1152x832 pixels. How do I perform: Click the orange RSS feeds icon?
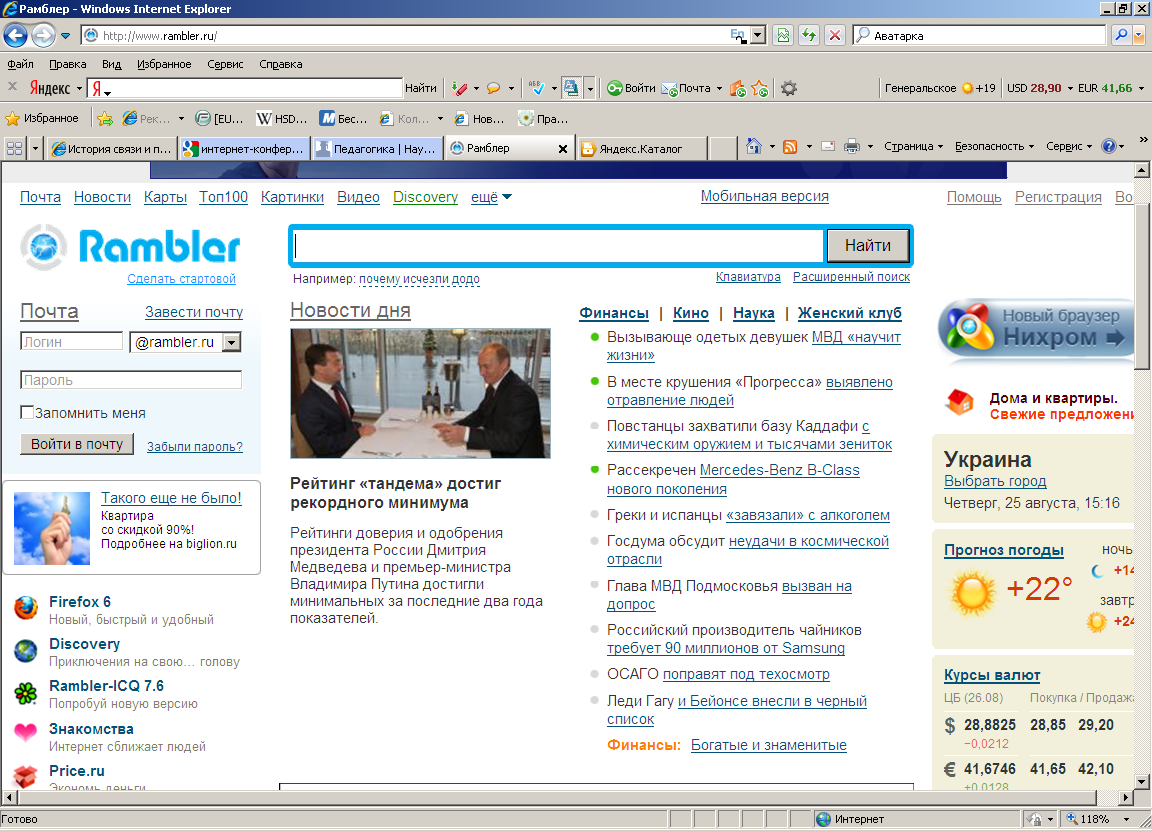click(790, 146)
